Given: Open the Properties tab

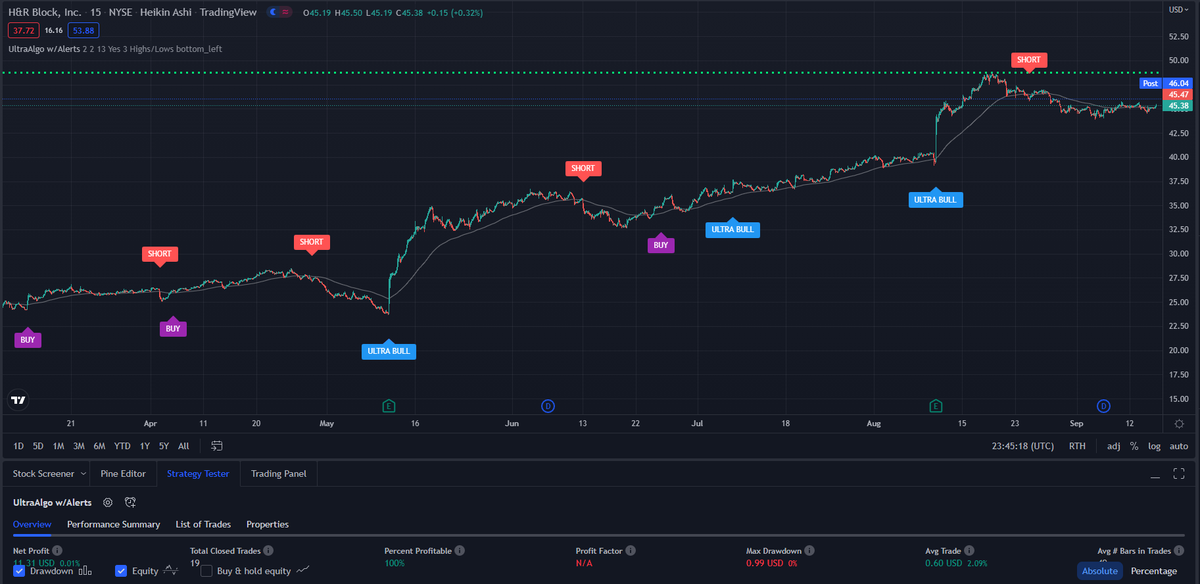Looking at the screenshot, I should [x=267, y=524].
